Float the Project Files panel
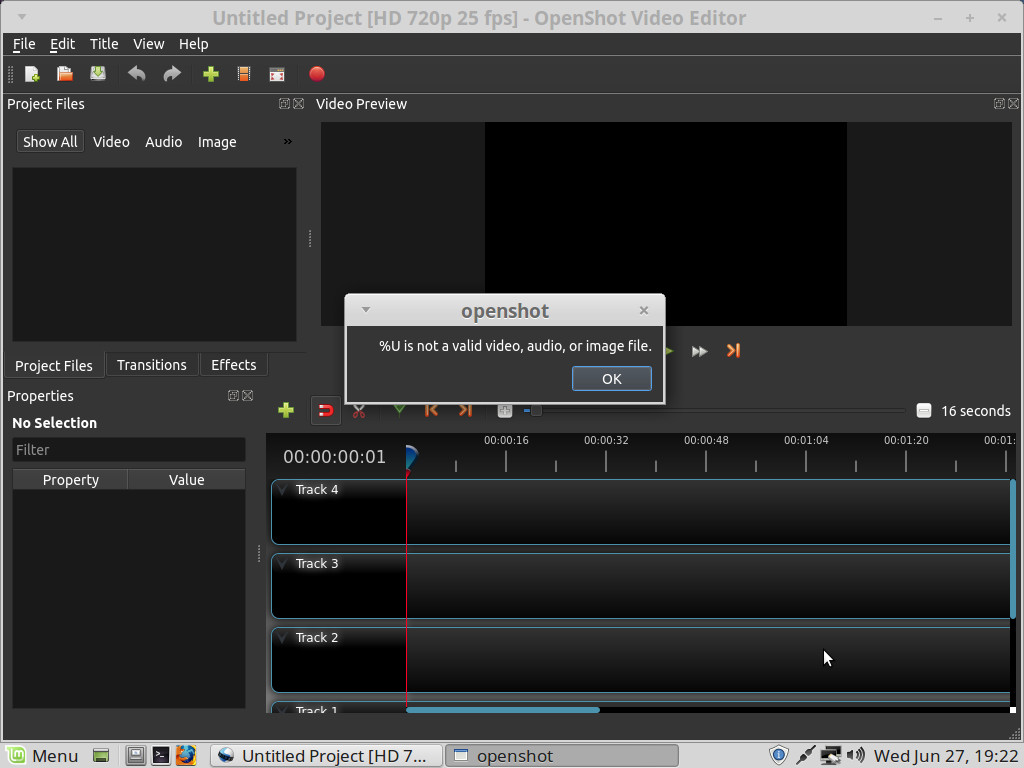The width and height of the screenshot is (1024, 768). (284, 103)
